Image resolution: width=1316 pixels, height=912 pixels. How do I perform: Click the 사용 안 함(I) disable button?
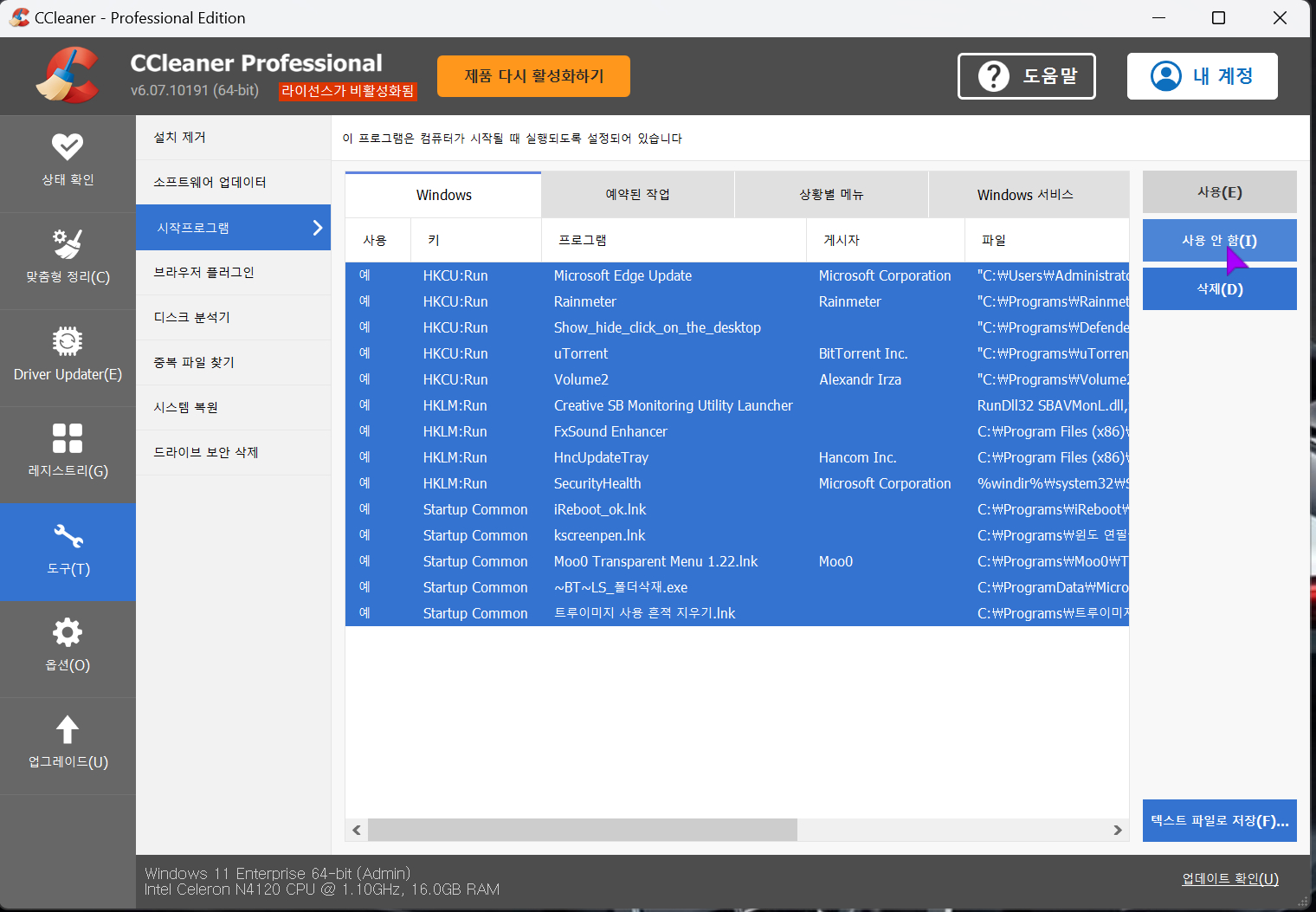[1219, 241]
